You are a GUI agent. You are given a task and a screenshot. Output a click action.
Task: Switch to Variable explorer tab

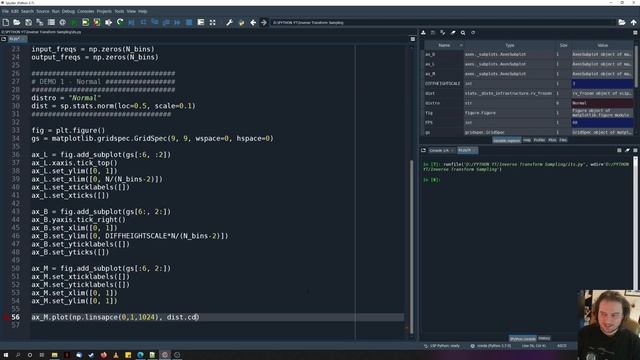507,140
